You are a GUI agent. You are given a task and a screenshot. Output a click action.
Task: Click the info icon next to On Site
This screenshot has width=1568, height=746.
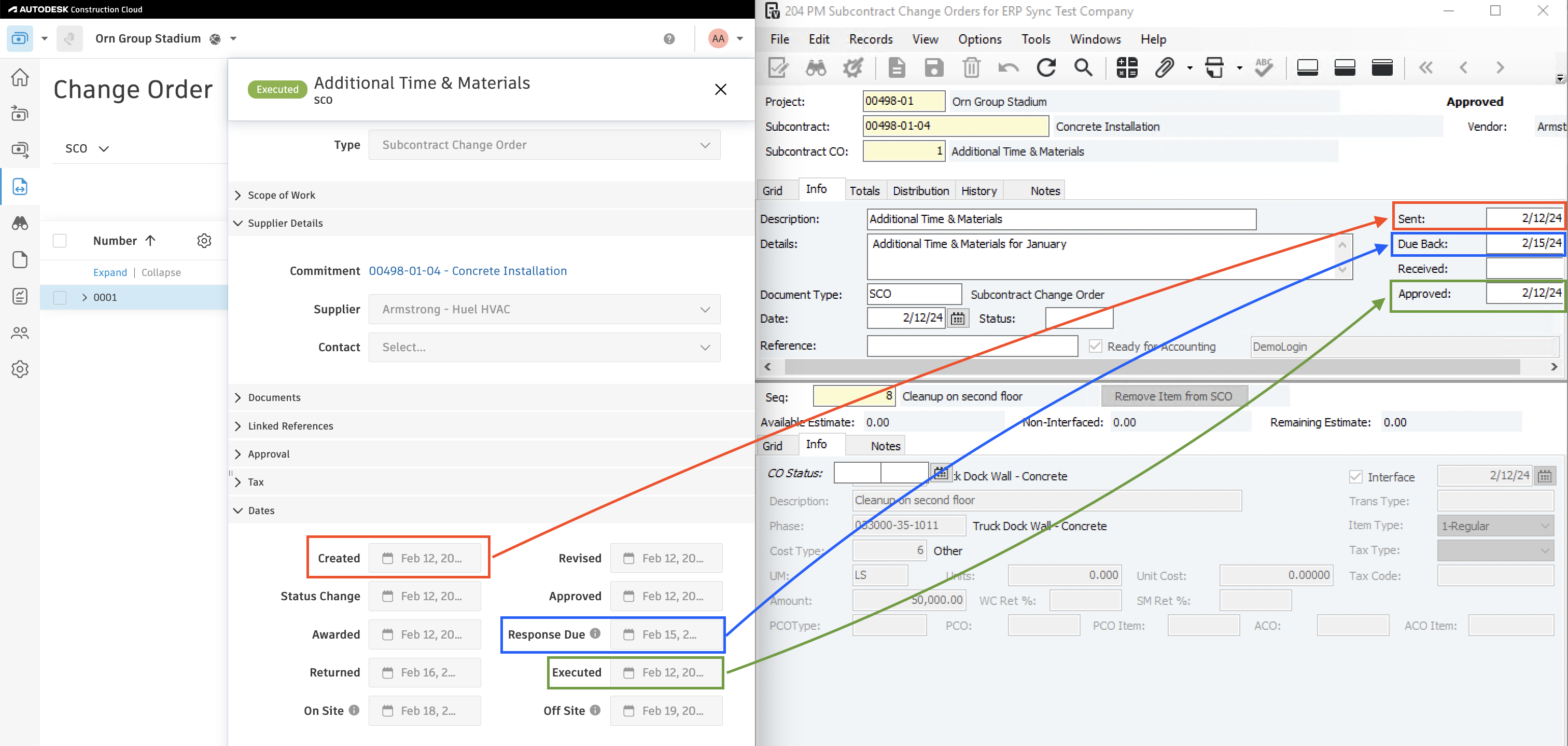coord(354,710)
